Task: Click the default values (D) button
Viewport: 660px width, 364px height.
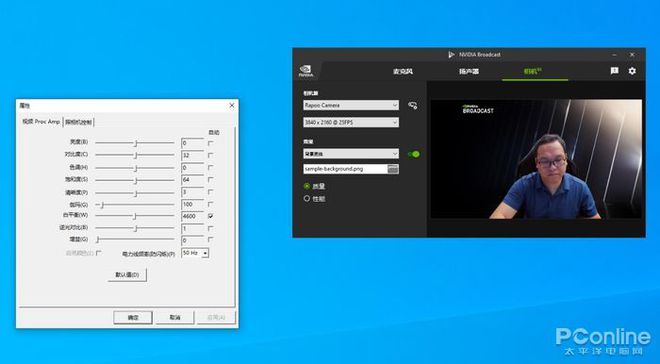Action: 127,275
